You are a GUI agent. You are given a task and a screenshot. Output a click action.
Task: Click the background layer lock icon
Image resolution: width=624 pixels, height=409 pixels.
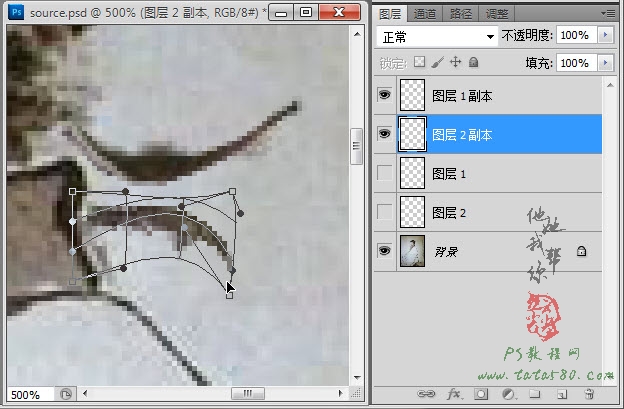(581, 251)
